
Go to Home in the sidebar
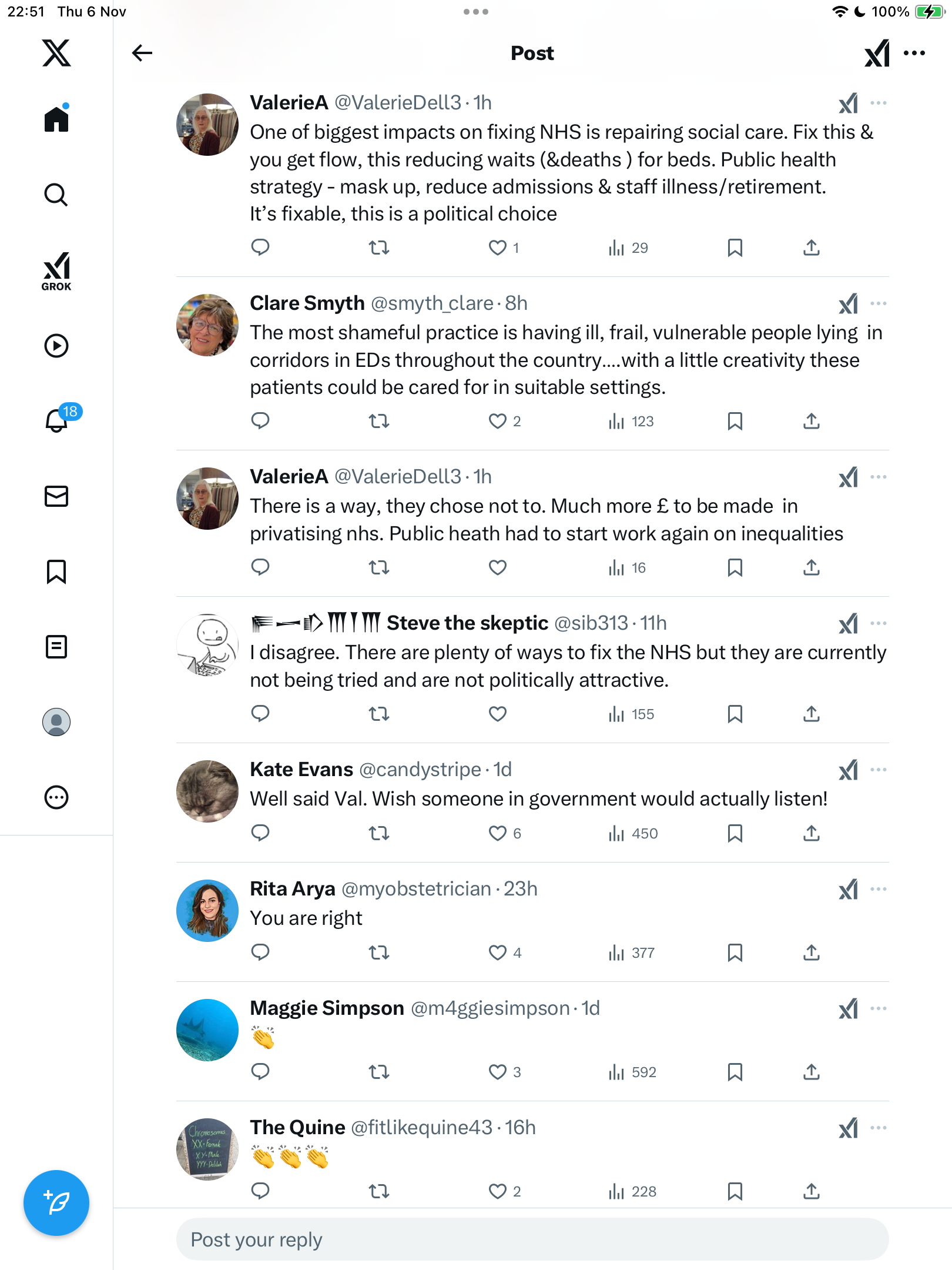(56, 119)
